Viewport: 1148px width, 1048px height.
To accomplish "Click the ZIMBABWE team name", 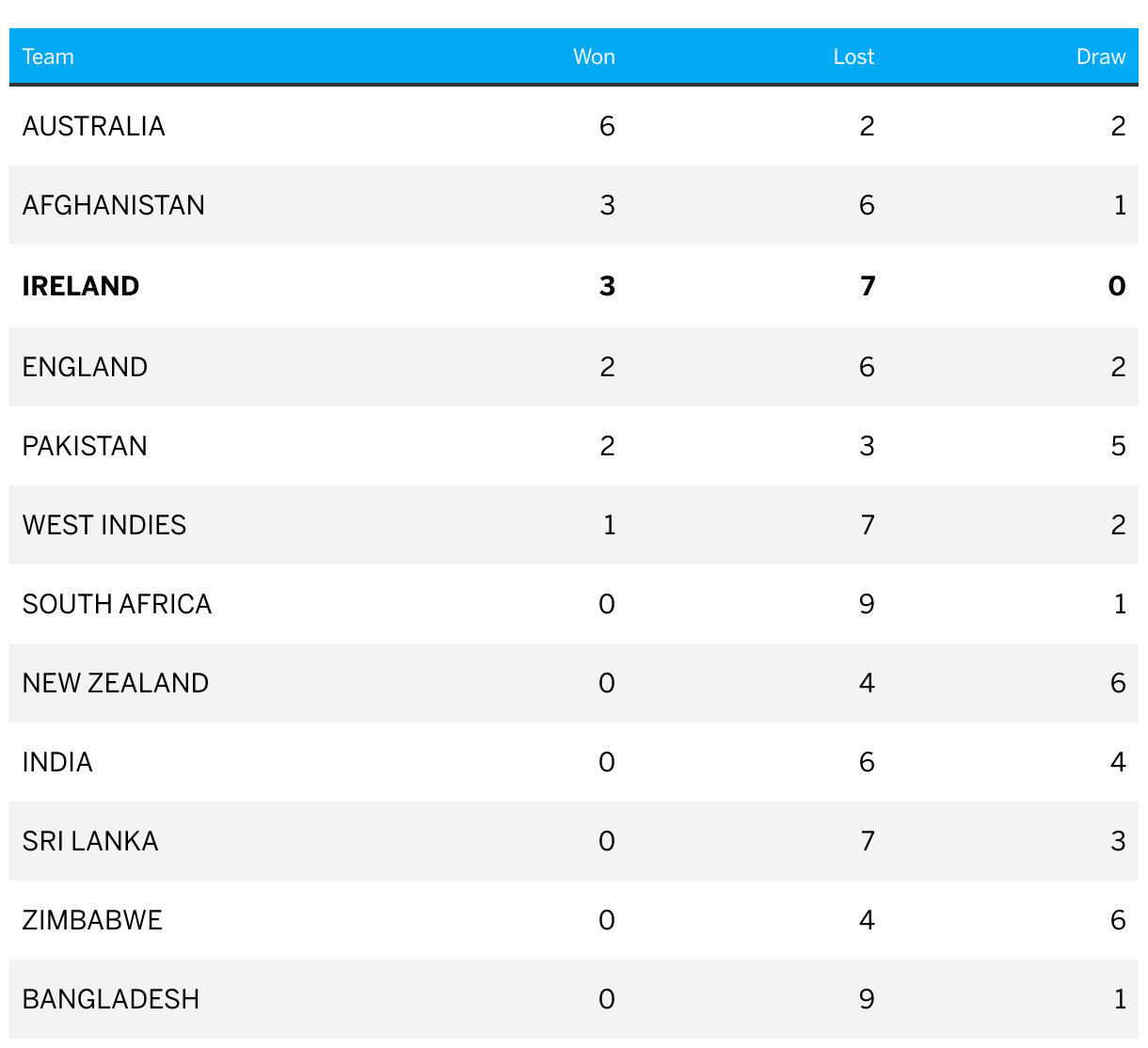I will click(x=92, y=920).
